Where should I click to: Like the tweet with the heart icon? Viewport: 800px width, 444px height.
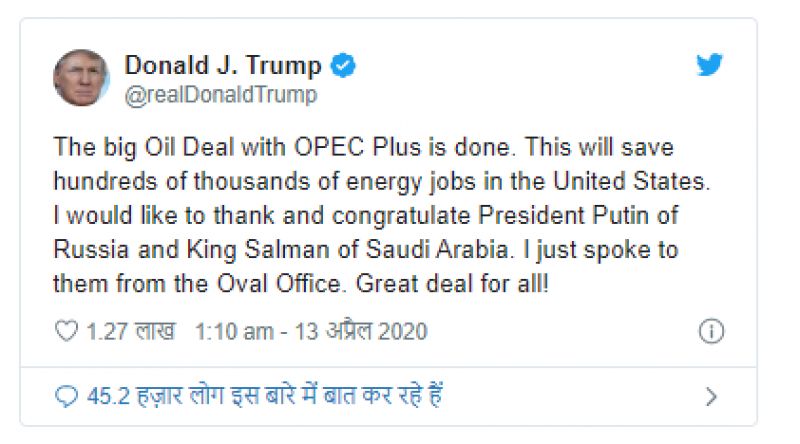[66, 331]
